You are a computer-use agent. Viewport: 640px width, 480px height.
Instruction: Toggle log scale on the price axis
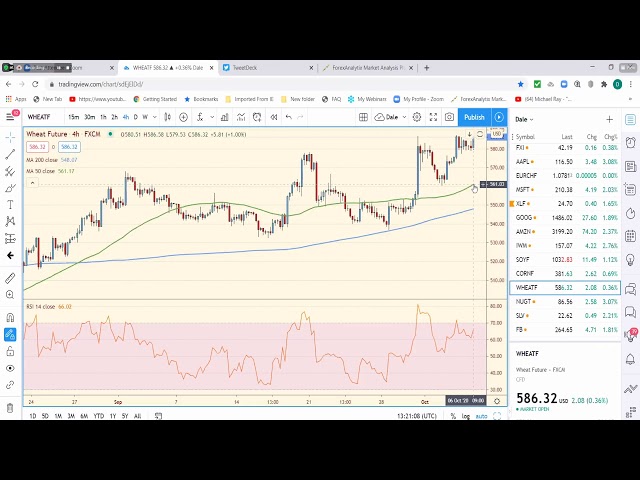point(465,415)
